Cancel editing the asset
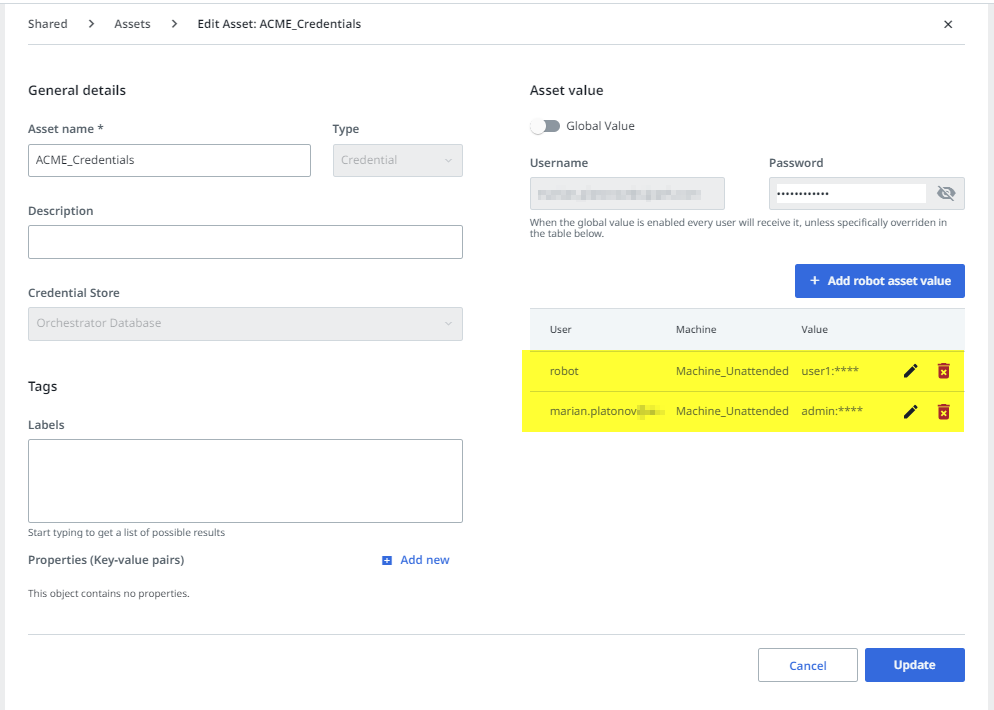Screen dimensions: 994x710 pos(807,664)
